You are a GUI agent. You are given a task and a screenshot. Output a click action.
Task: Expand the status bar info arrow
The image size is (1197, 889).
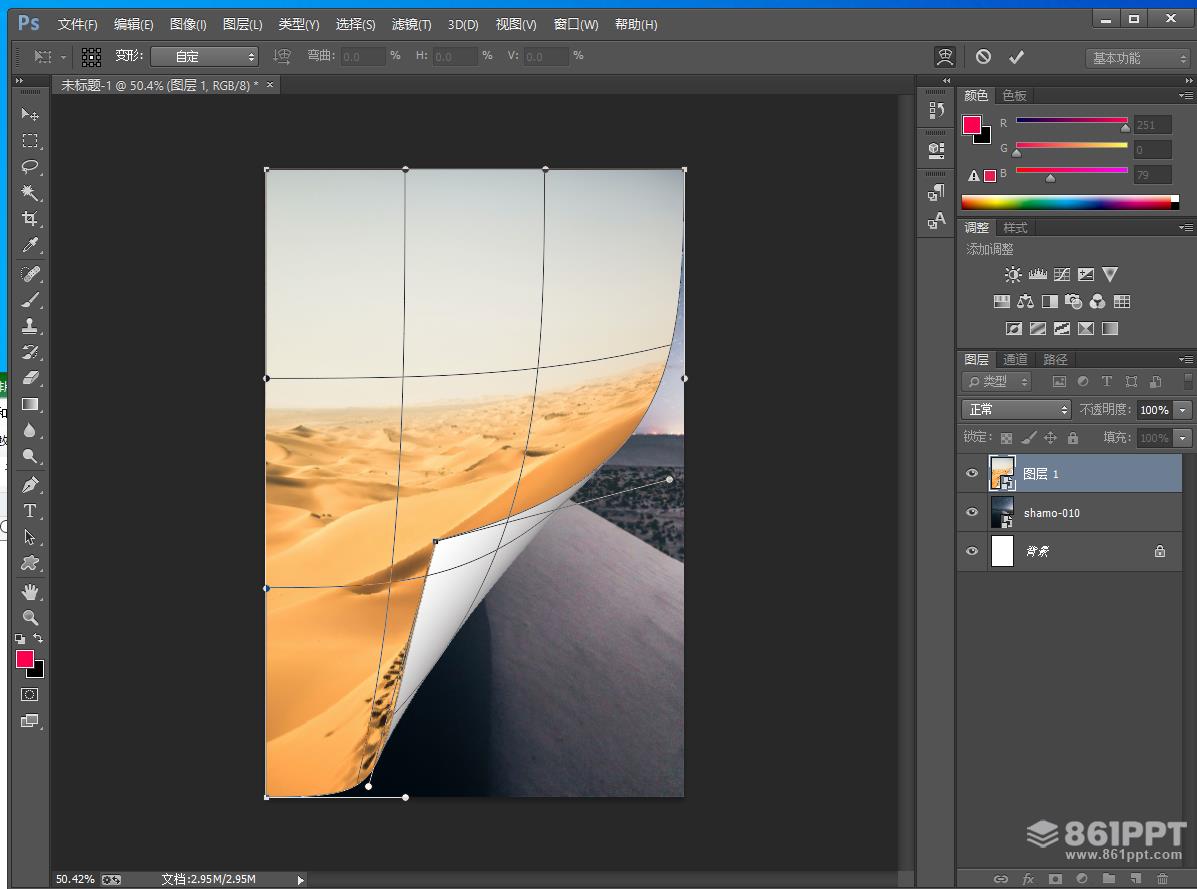pos(301,880)
